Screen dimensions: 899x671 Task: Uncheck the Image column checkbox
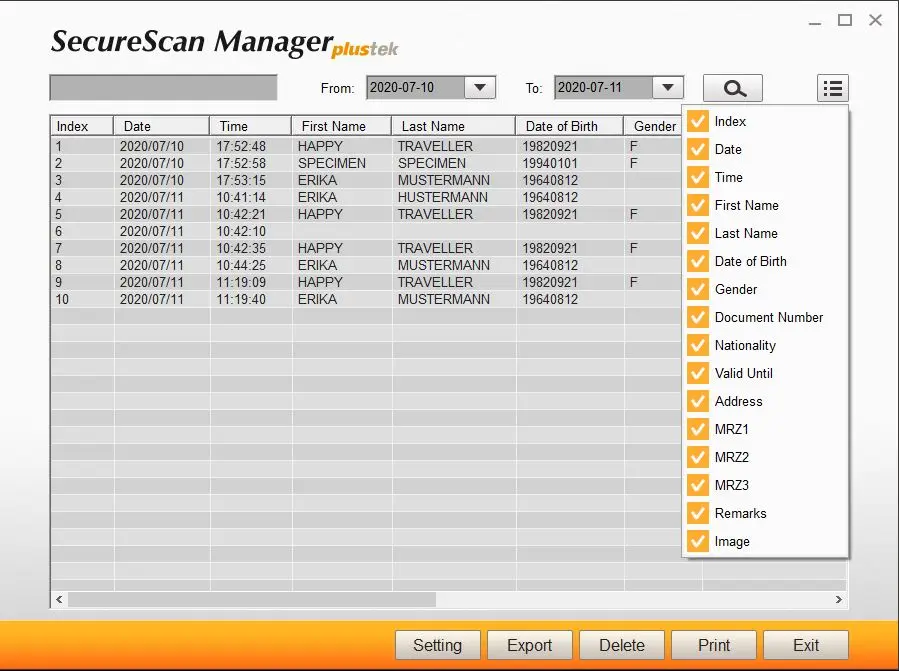coord(698,541)
